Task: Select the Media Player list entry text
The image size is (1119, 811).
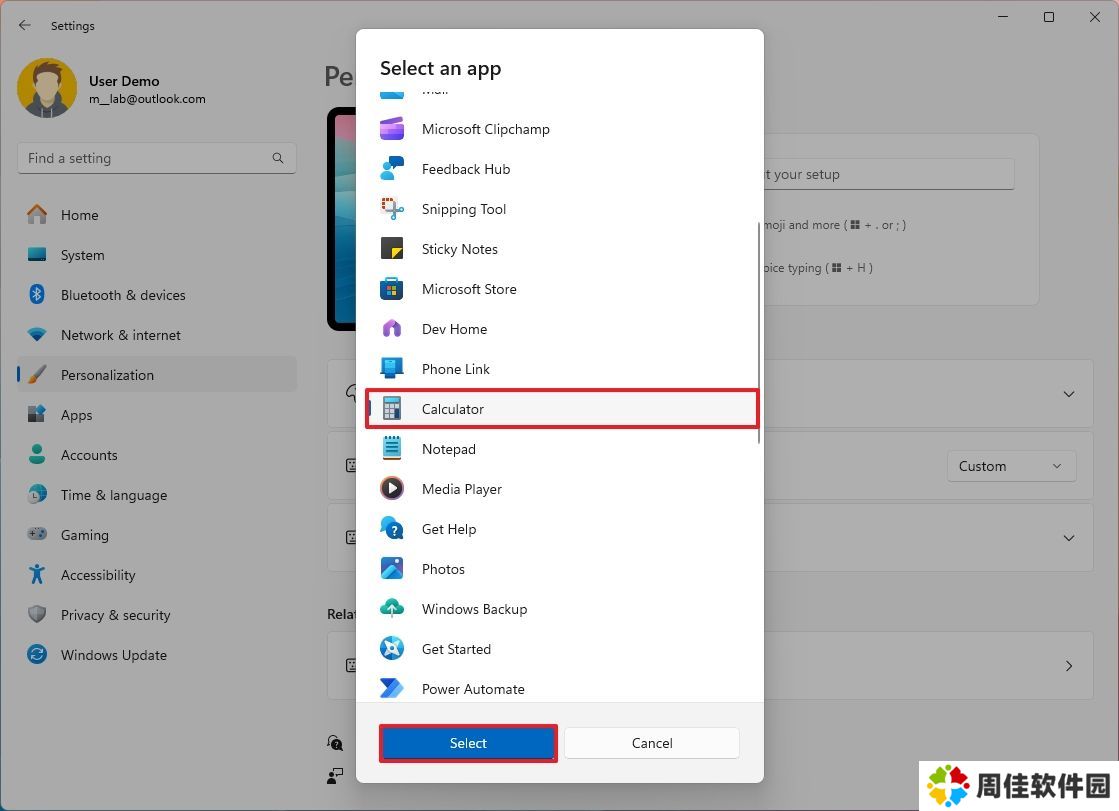Action: point(462,489)
